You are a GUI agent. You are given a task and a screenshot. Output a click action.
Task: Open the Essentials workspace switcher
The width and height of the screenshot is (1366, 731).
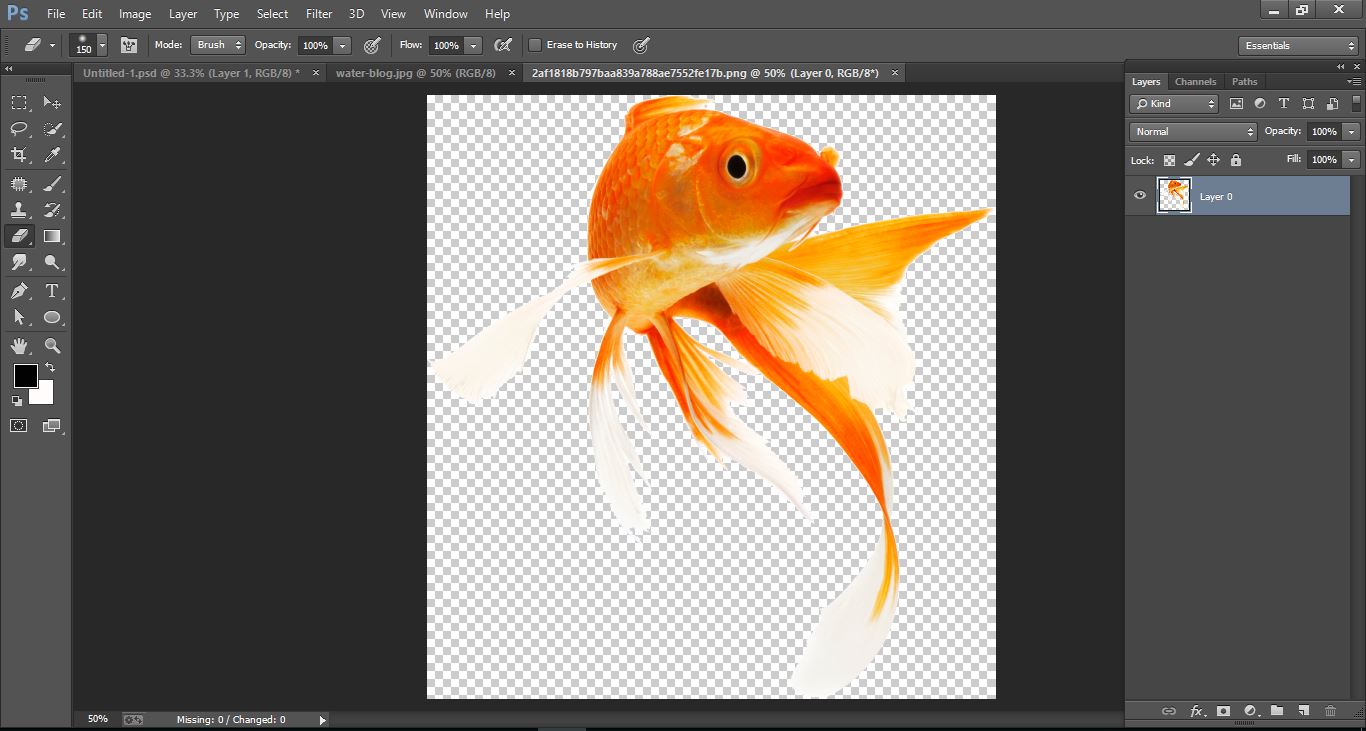point(1296,44)
